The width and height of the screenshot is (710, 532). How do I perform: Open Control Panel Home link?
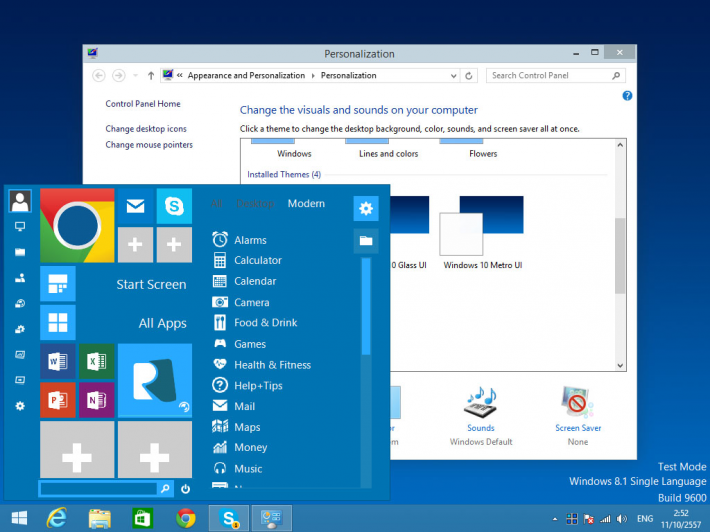143,104
